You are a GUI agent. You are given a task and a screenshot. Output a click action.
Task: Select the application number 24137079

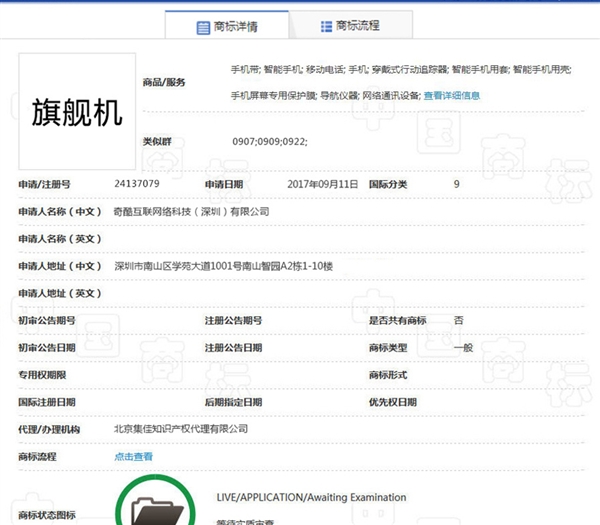tap(138, 184)
